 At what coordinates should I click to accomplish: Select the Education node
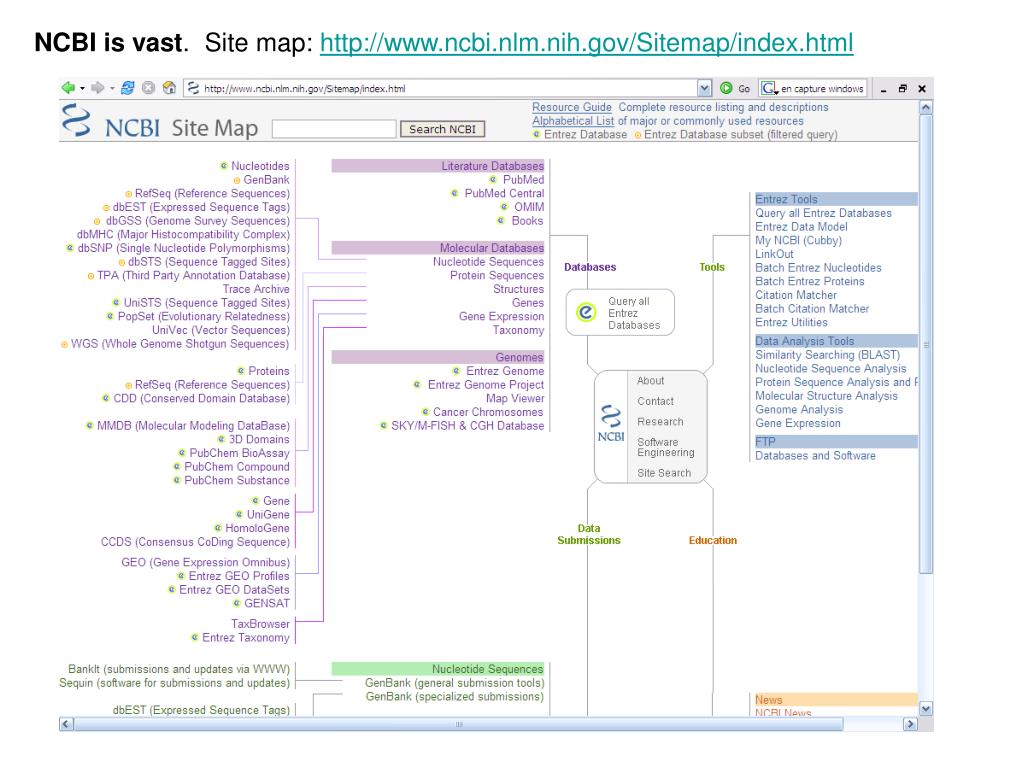[x=712, y=540]
